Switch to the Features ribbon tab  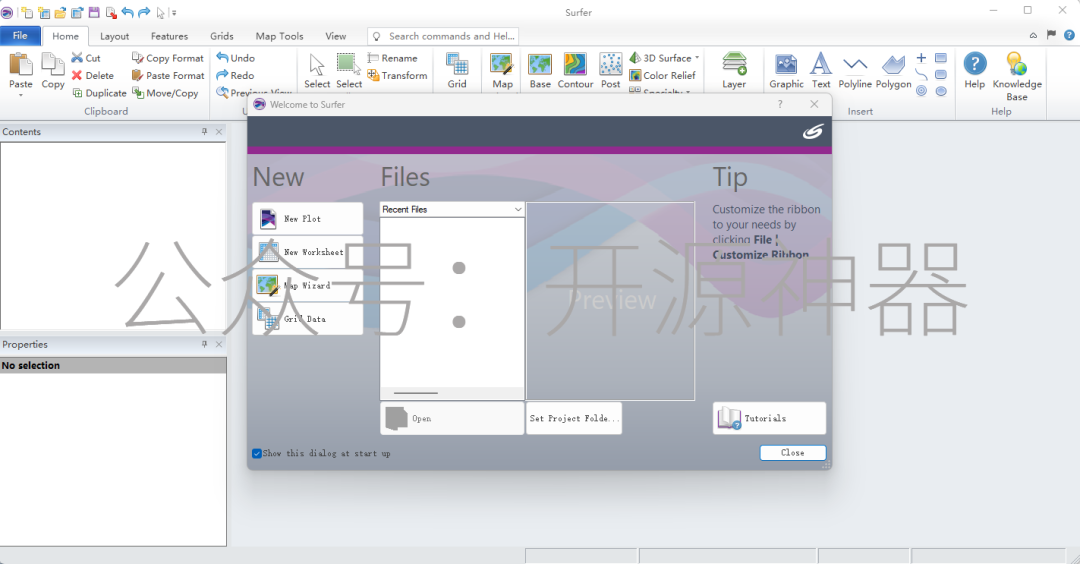click(x=169, y=36)
